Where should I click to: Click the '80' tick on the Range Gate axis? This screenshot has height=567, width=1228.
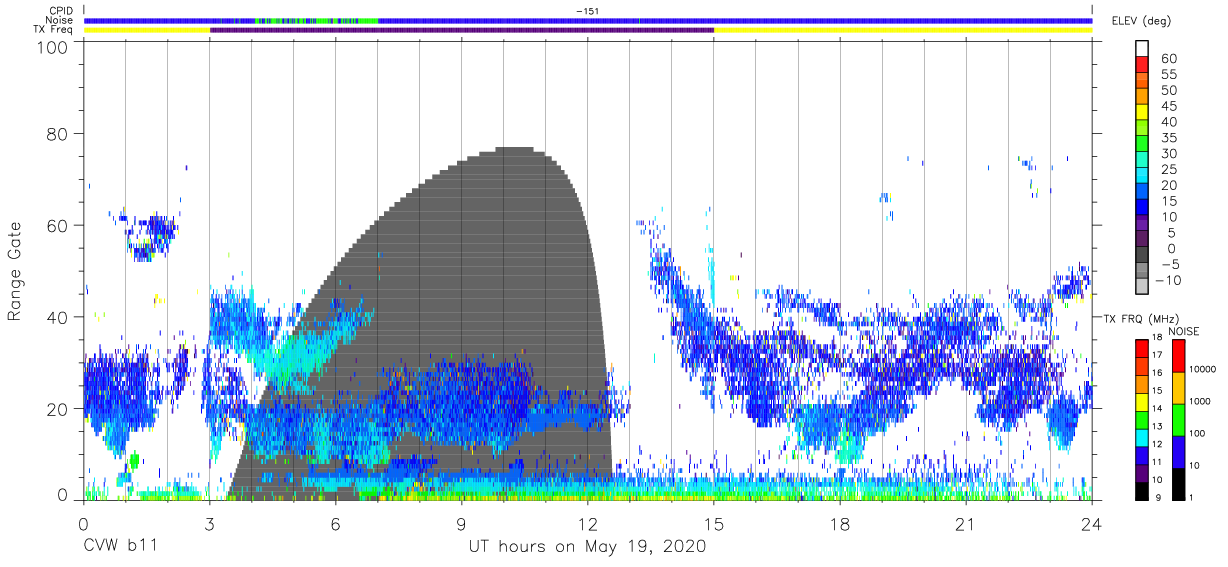click(59, 133)
